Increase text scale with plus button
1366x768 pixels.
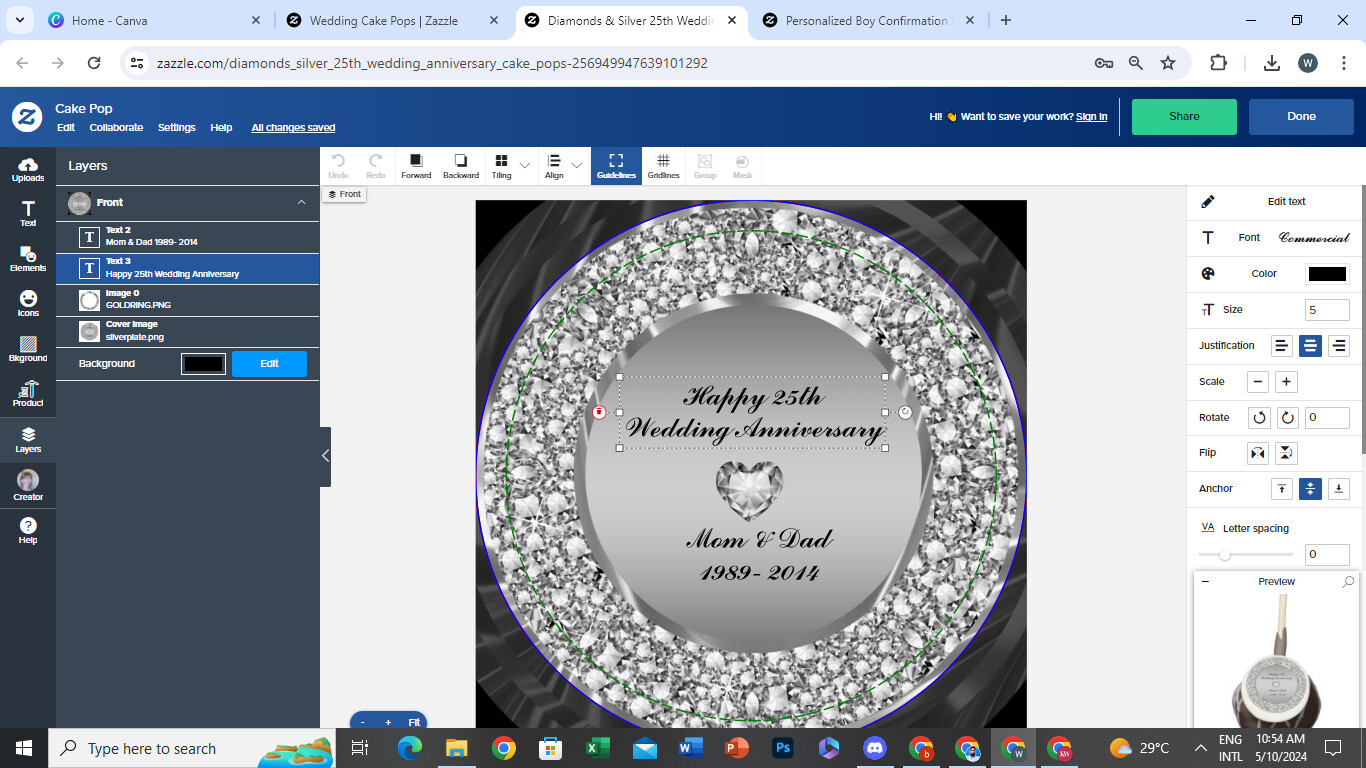click(x=1287, y=382)
